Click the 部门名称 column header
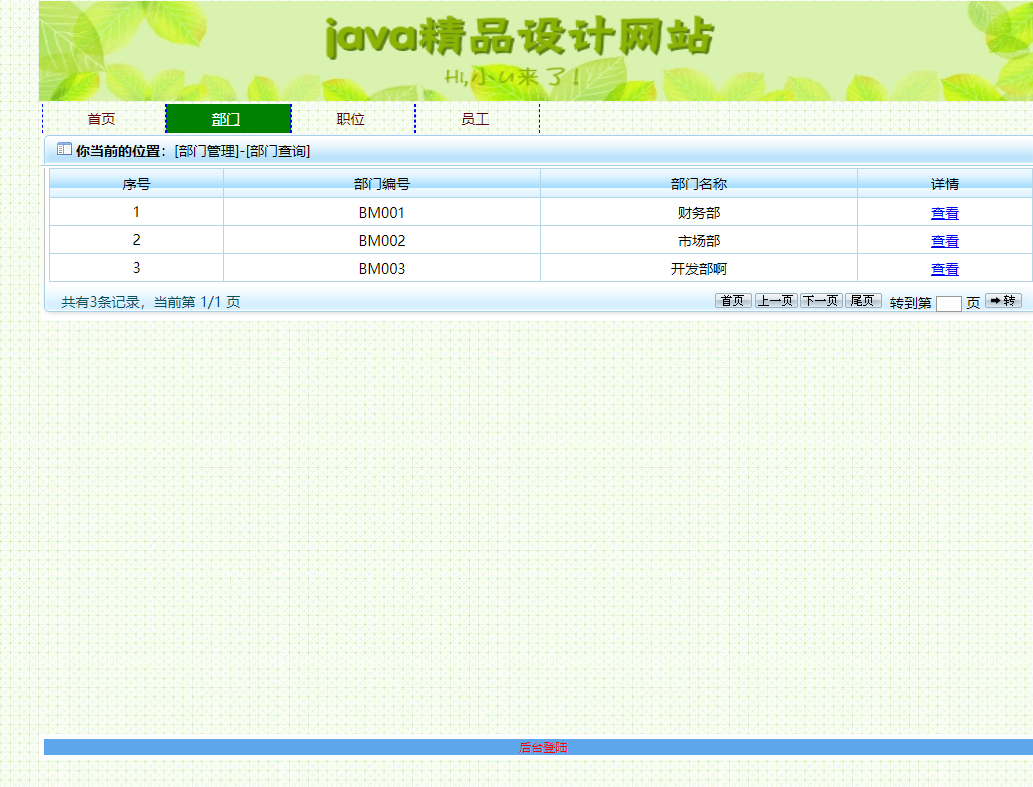This screenshot has height=787, width=1033. [699, 184]
